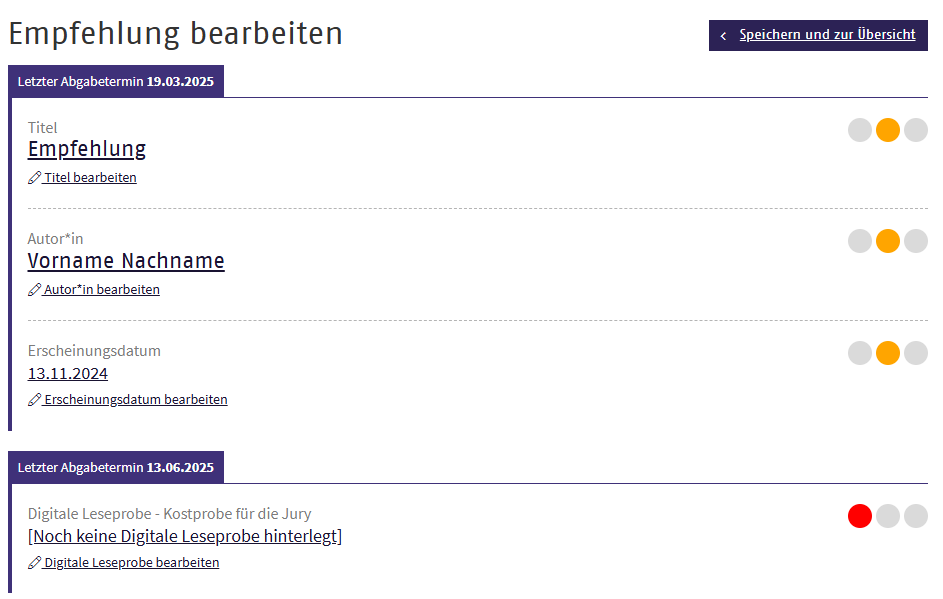
Task: Click the last grey dot in the Digitale Leseprobe row
Action: [916, 516]
